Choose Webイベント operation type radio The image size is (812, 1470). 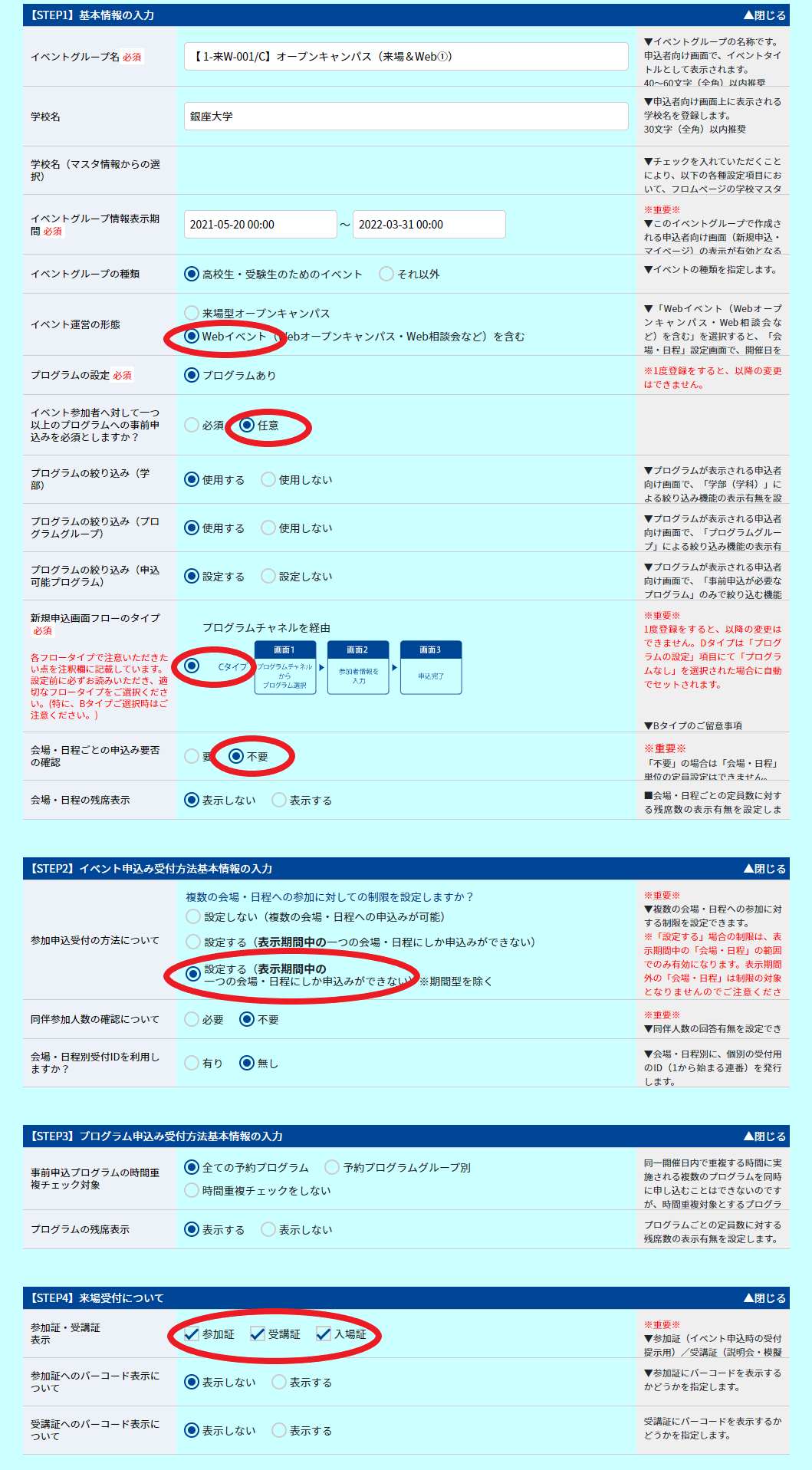coord(192,336)
